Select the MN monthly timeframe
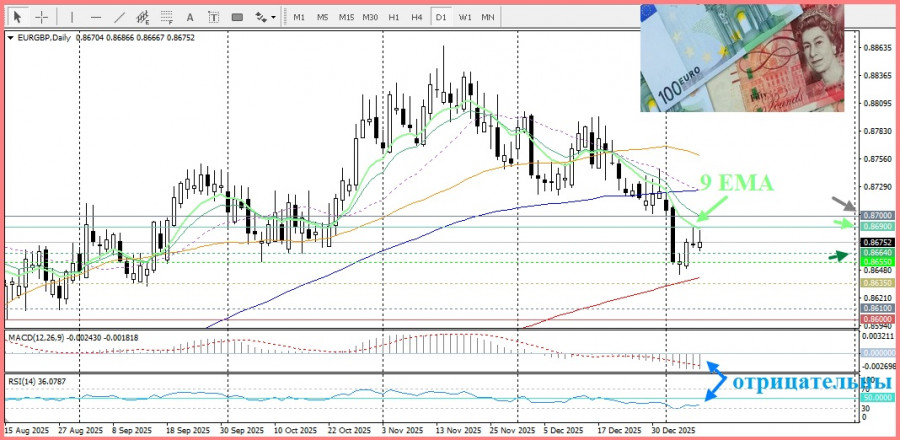The image size is (900, 440). tap(488, 17)
